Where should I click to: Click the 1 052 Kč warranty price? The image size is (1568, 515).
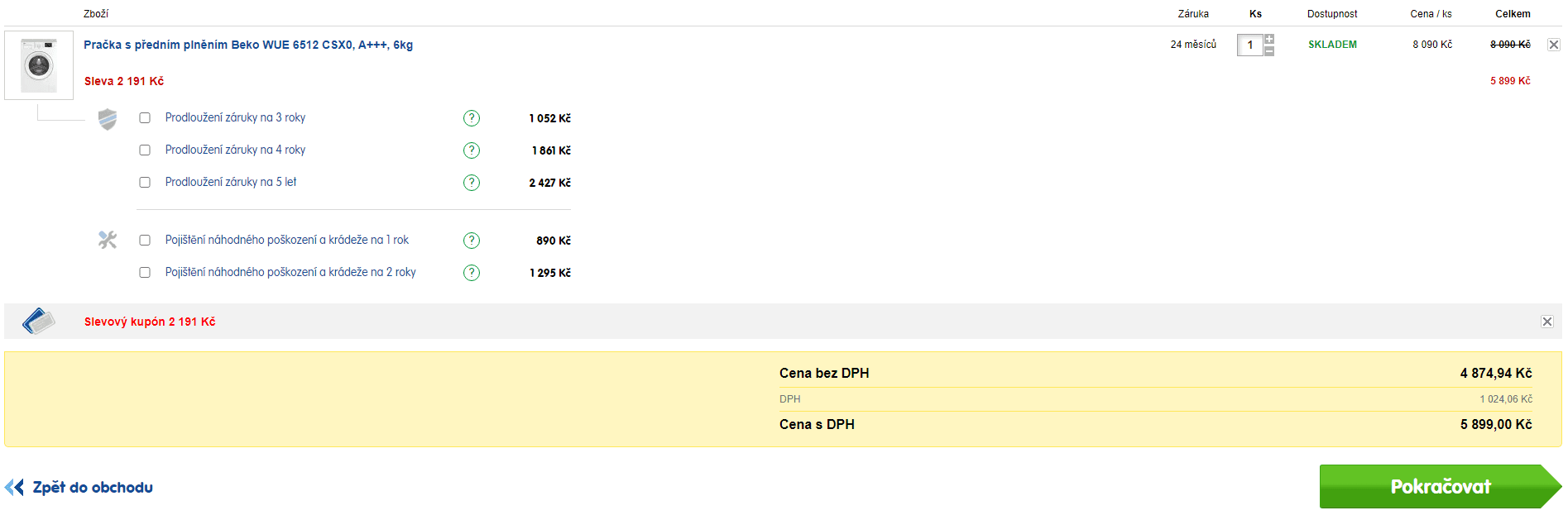[550, 118]
